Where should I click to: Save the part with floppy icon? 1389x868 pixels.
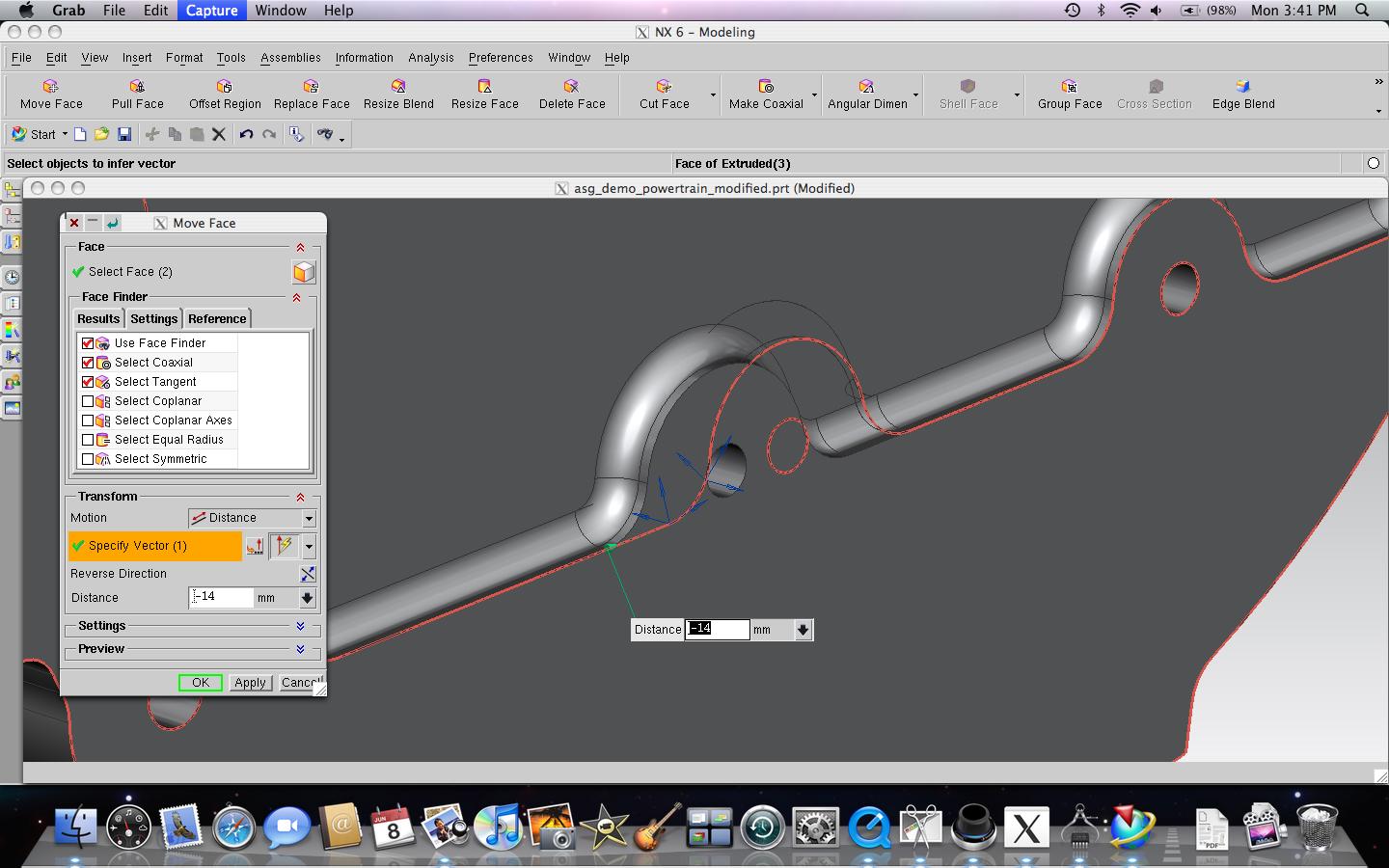[123, 134]
